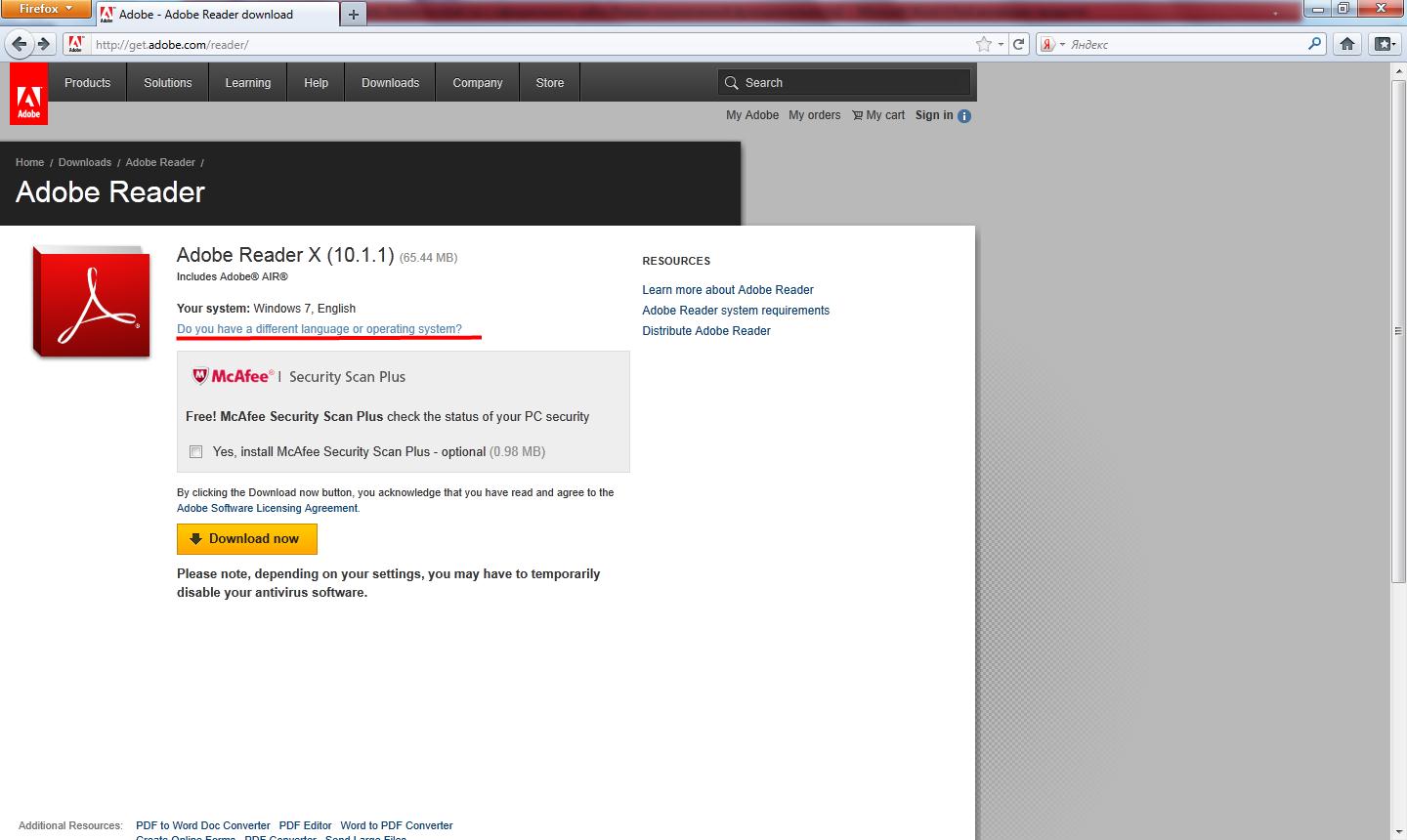
Task: Click the McAfee shield logo
Action: pos(200,376)
